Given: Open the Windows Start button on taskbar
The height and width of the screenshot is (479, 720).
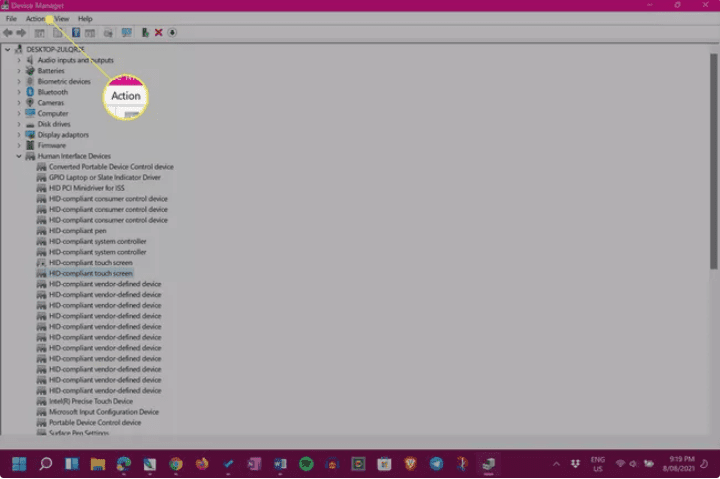Looking at the screenshot, I should point(19,464).
